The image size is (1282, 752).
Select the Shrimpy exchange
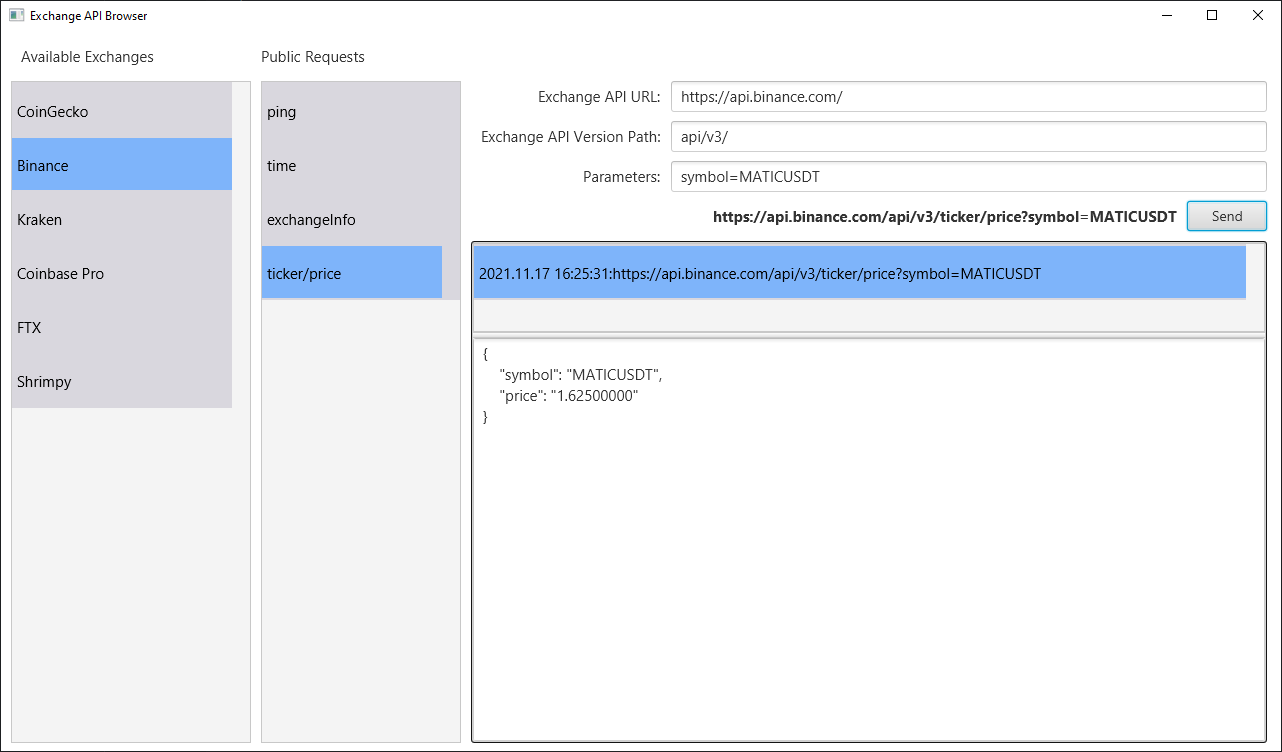click(121, 382)
